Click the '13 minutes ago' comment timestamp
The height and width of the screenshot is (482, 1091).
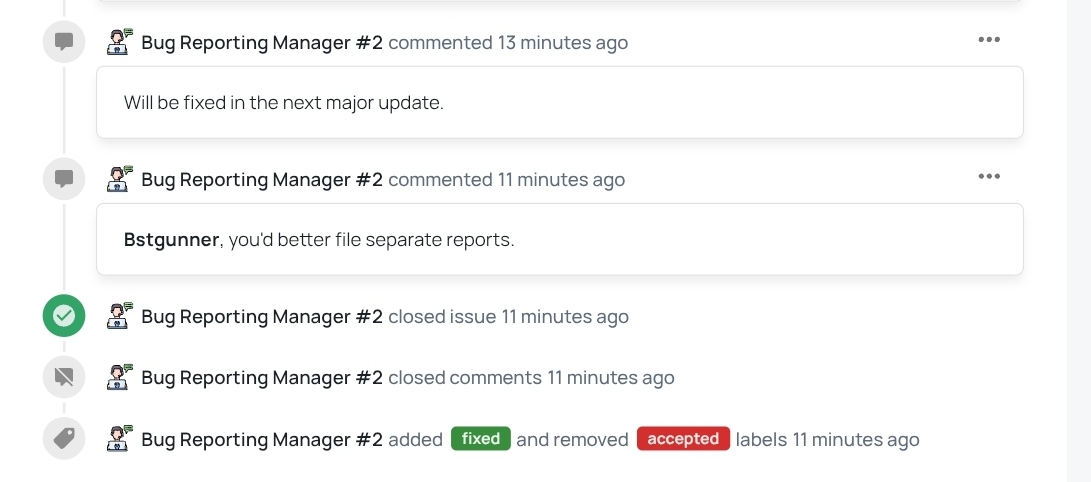(562, 42)
